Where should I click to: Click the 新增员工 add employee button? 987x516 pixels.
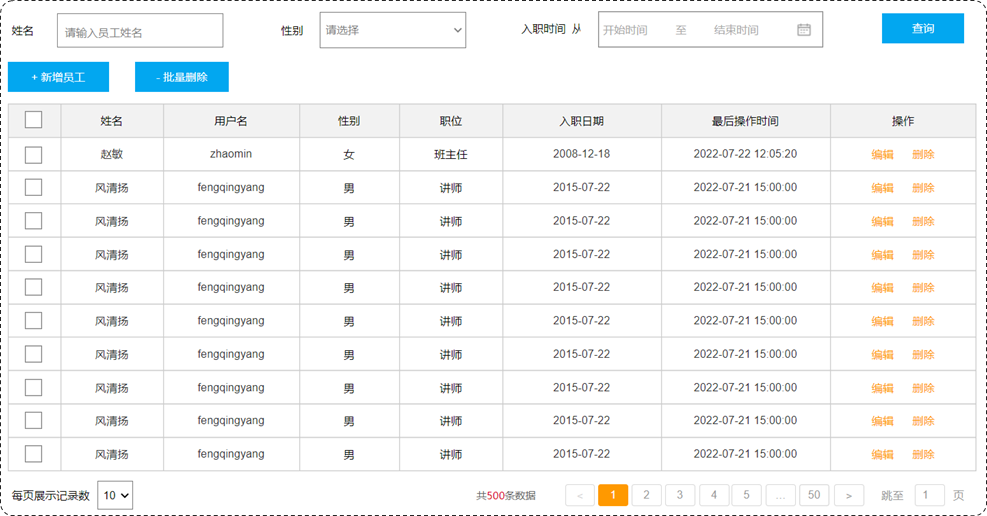(59, 77)
